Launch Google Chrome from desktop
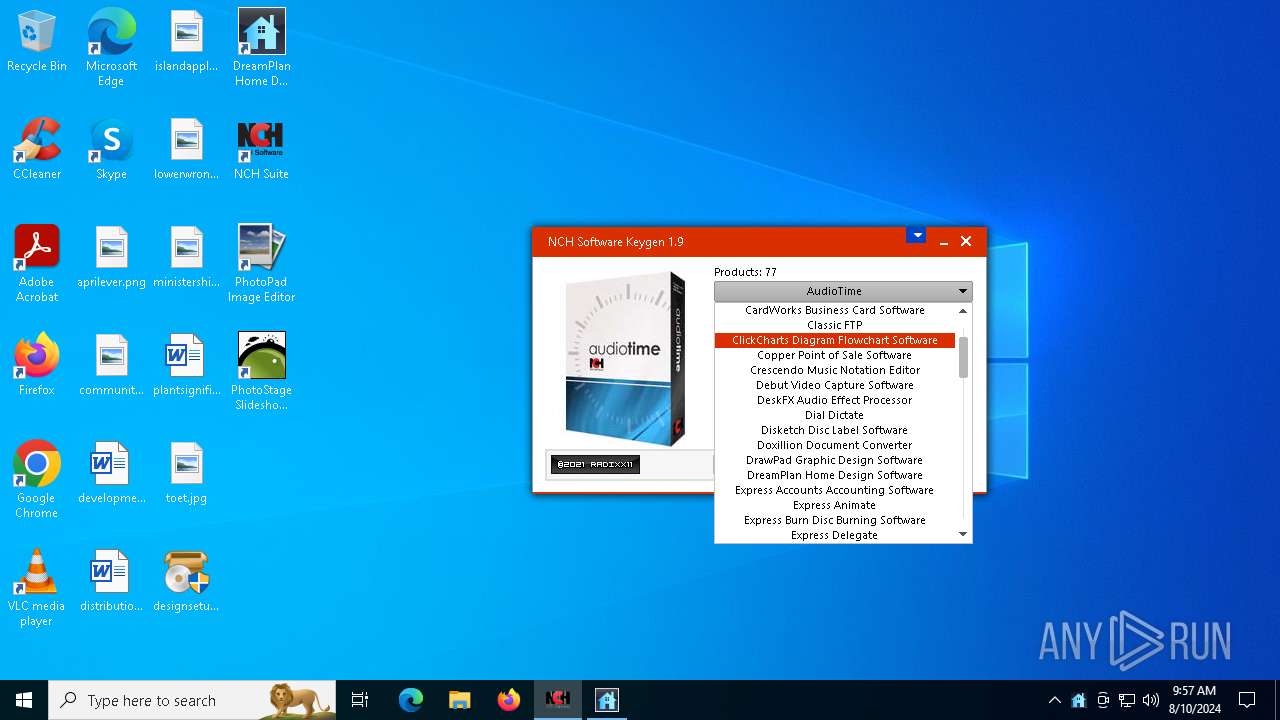 [x=37, y=480]
